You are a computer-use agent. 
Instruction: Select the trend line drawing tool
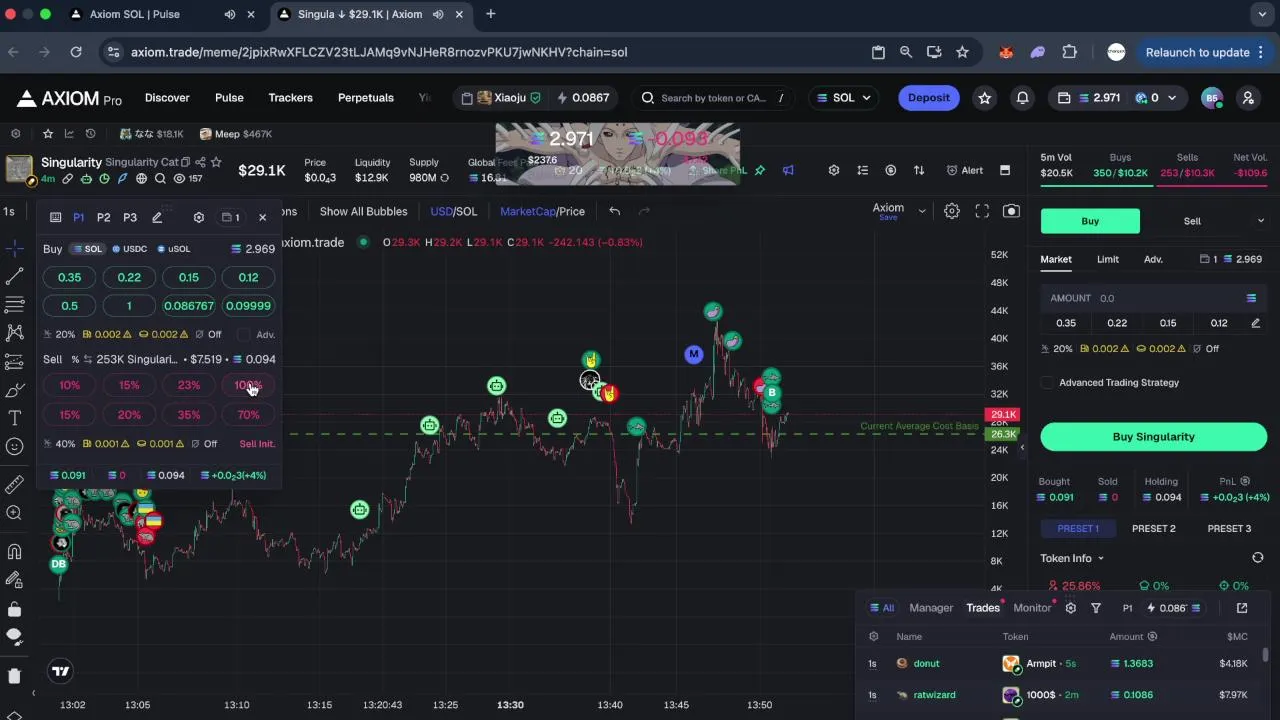tap(14, 276)
